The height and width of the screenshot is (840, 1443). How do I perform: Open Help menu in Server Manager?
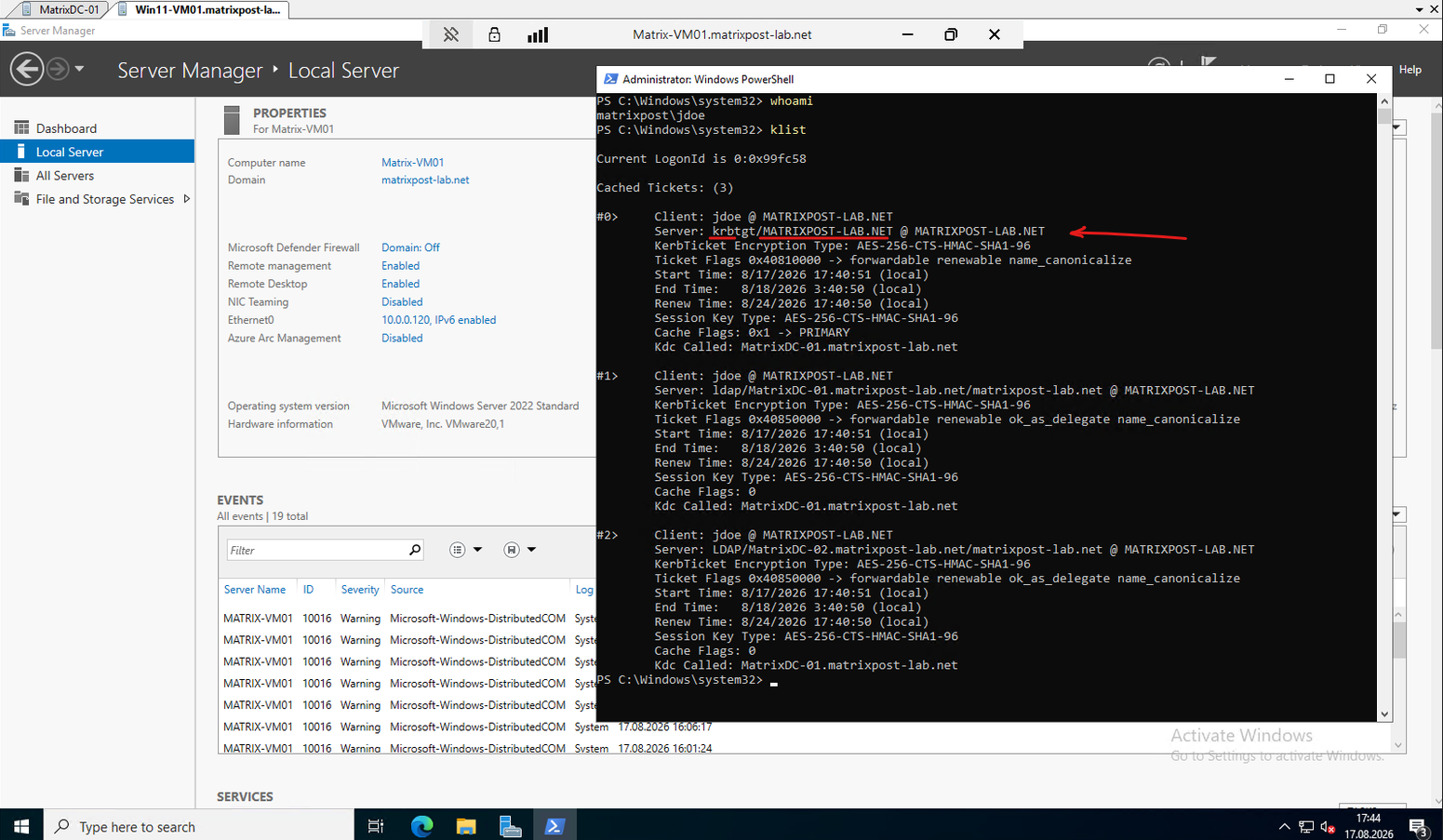[1410, 70]
